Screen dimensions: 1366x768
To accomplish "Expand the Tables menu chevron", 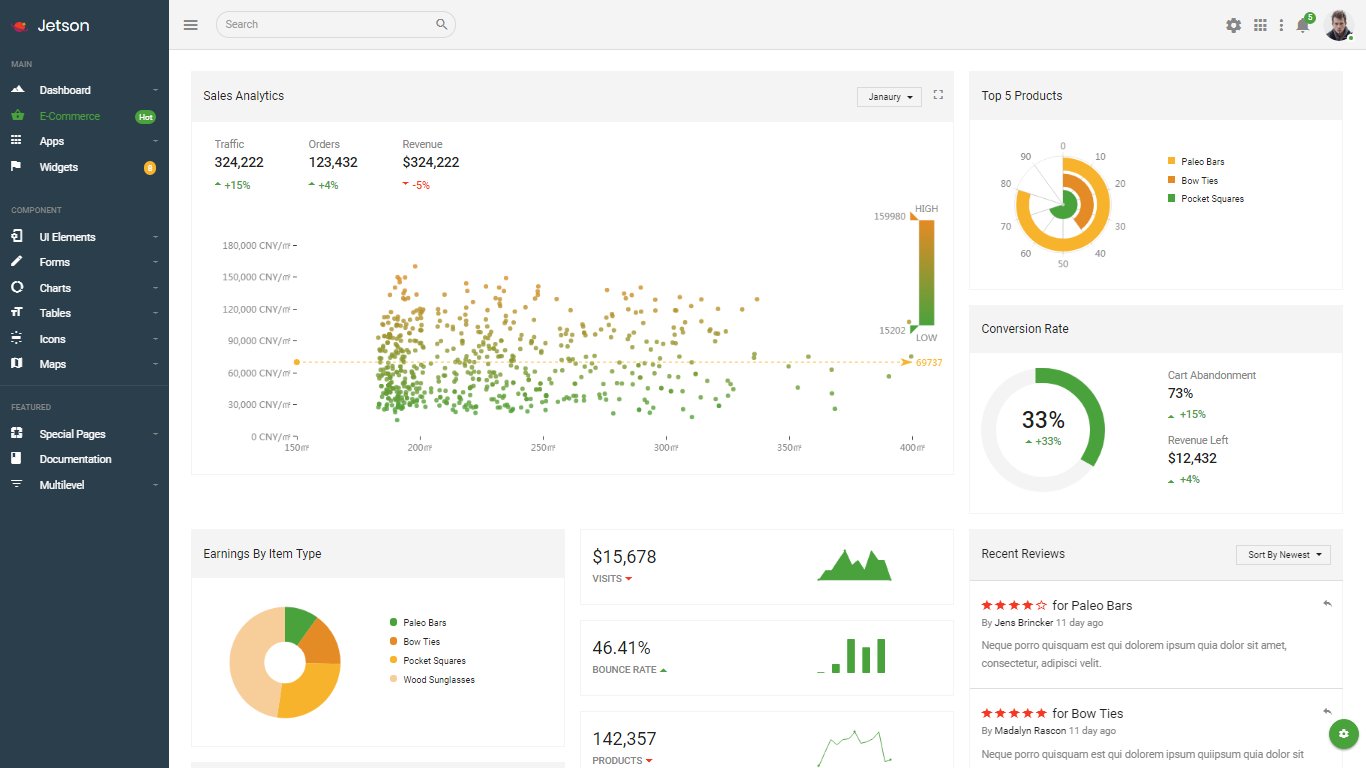I will (155, 313).
